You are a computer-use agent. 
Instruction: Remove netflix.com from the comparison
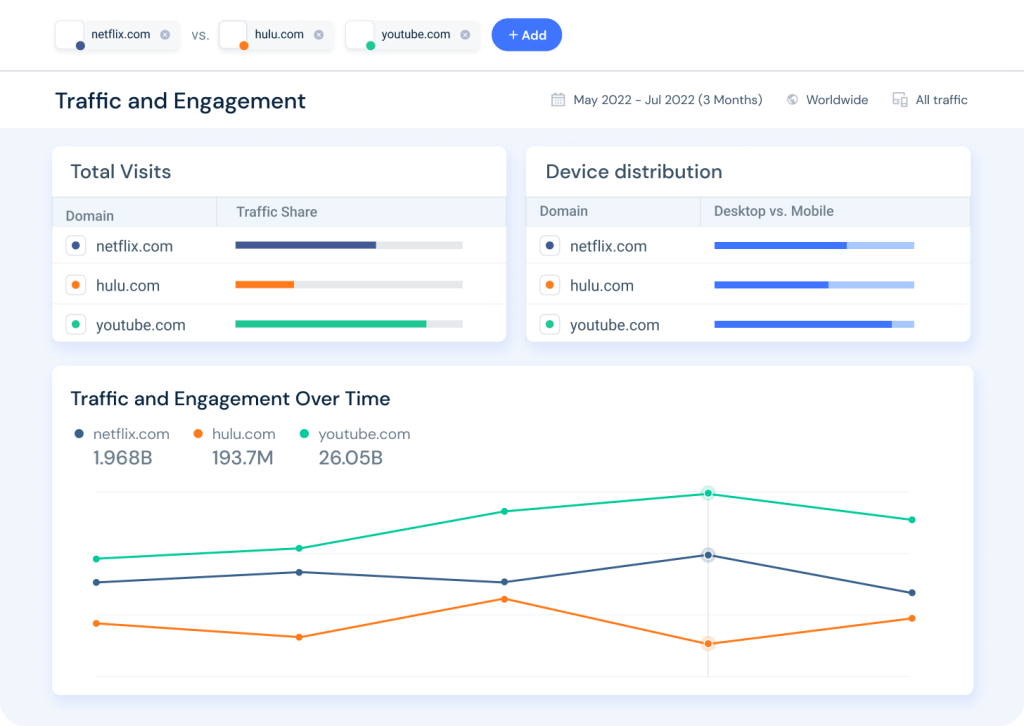(x=165, y=35)
